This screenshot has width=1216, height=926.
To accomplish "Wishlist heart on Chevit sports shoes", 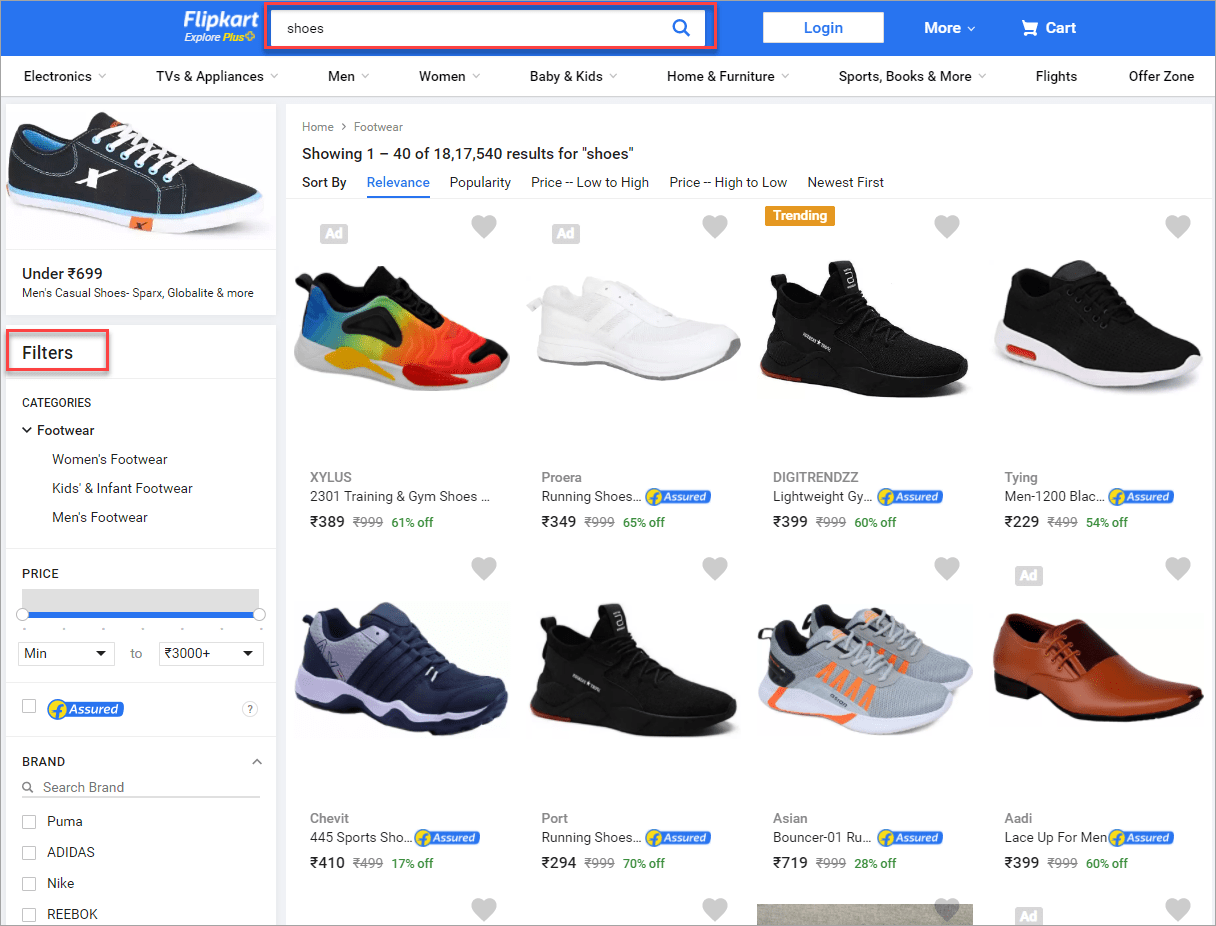I will pyautogui.click(x=484, y=569).
